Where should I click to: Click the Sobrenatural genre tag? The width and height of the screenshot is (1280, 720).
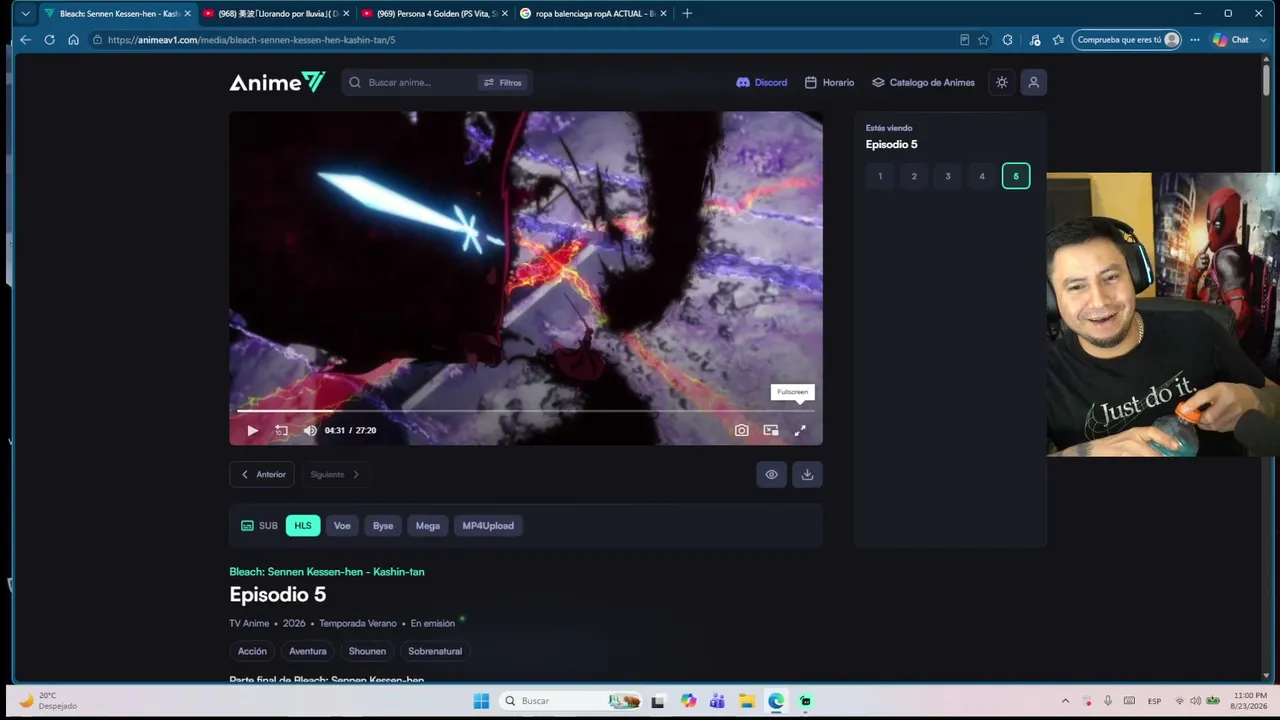coord(435,651)
